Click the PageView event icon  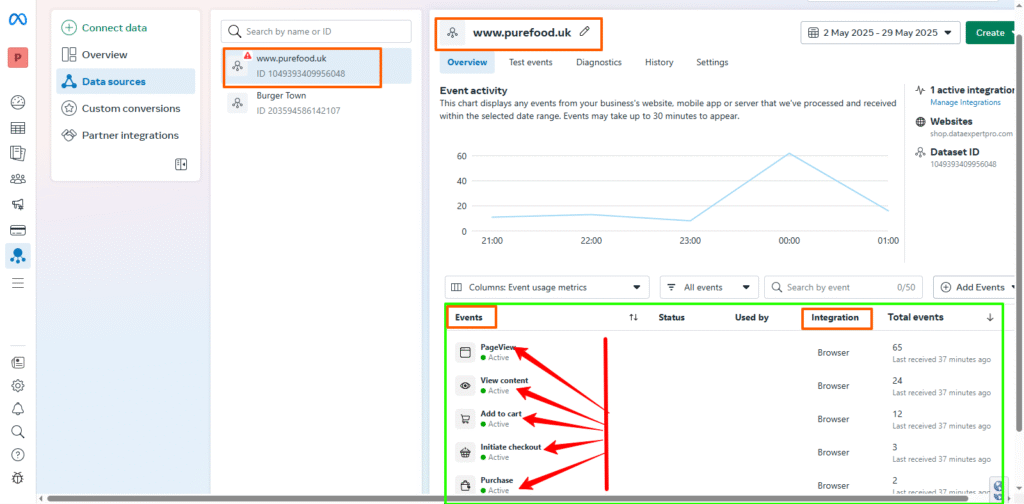click(465, 353)
